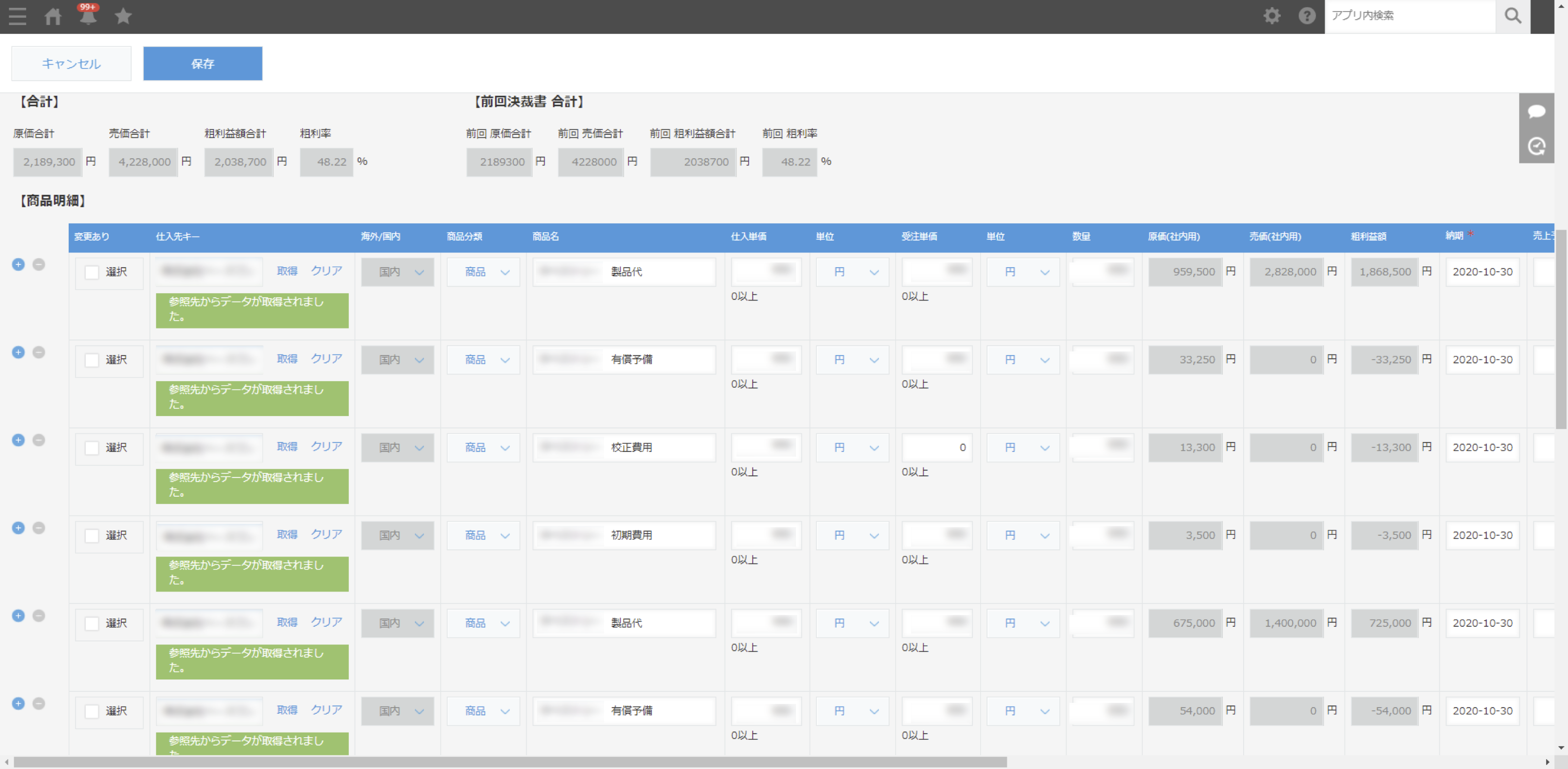Open settings gear in header
This screenshot has width=1568, height=769.
1272,16
